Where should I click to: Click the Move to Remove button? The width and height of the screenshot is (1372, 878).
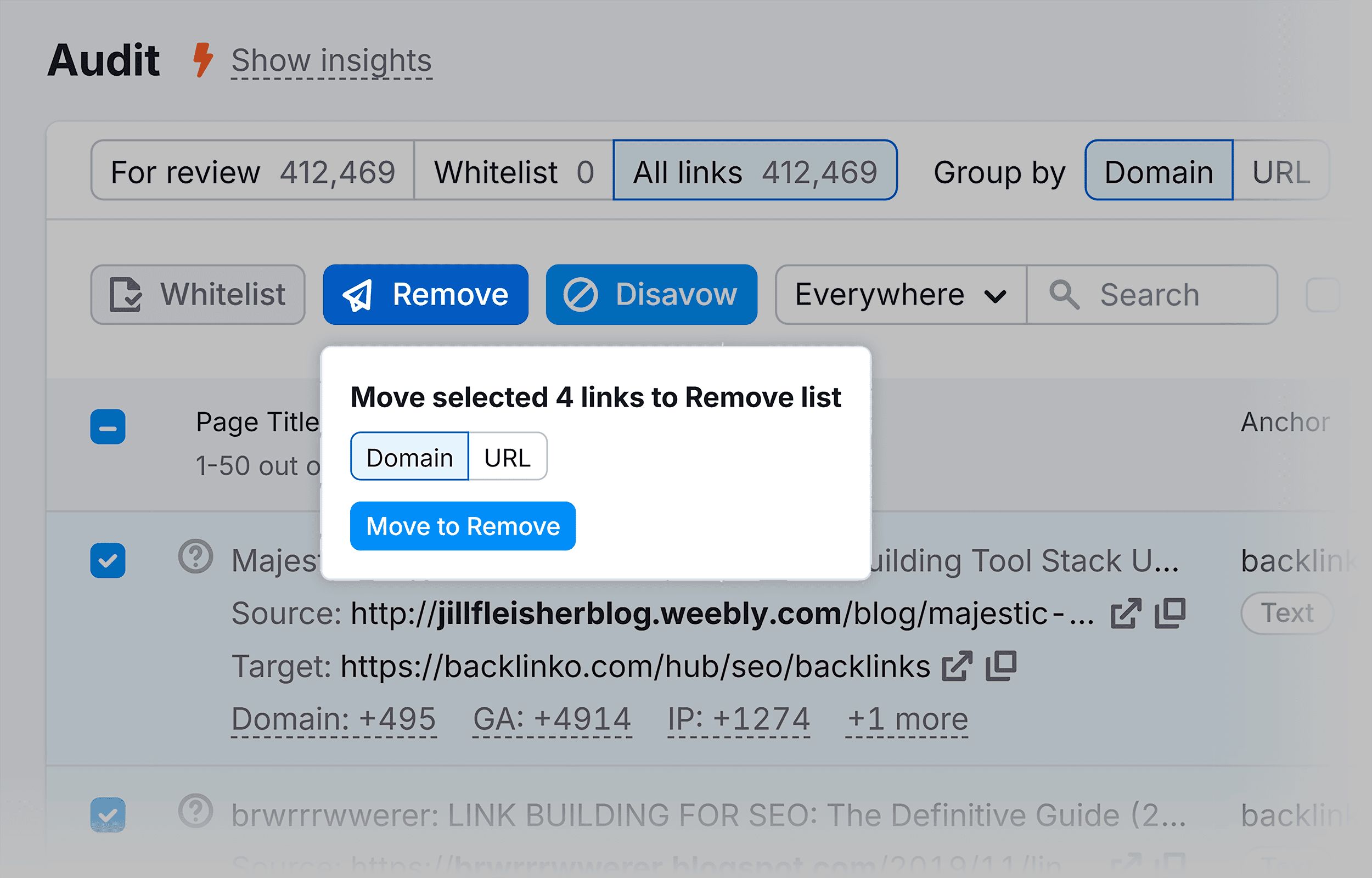(x=462, y=526)
